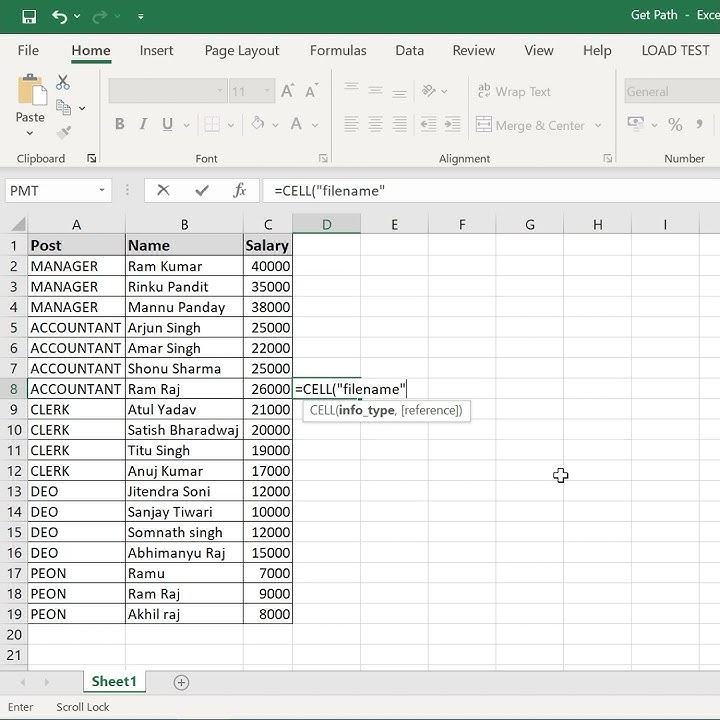Open the General number format dropdown
Viewport: 720px width, 720px height.
tap(672, 91)
